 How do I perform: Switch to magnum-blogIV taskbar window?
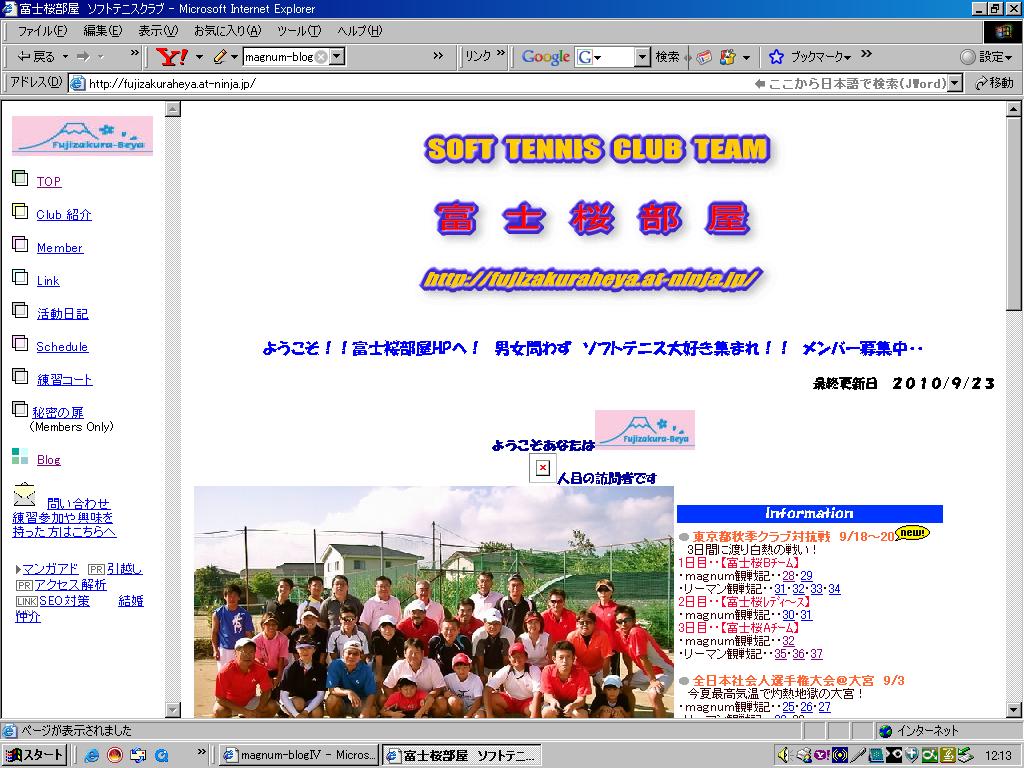tap(298, 755)
